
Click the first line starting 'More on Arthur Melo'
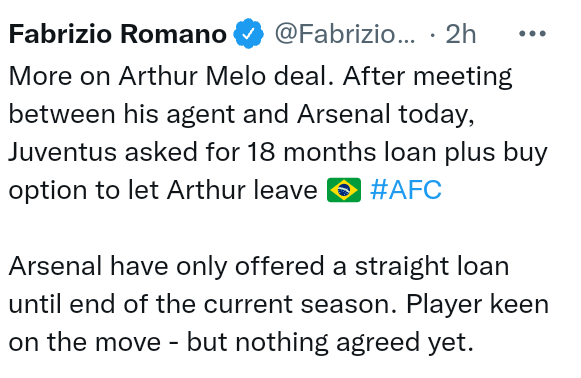(x=260, y=77)
